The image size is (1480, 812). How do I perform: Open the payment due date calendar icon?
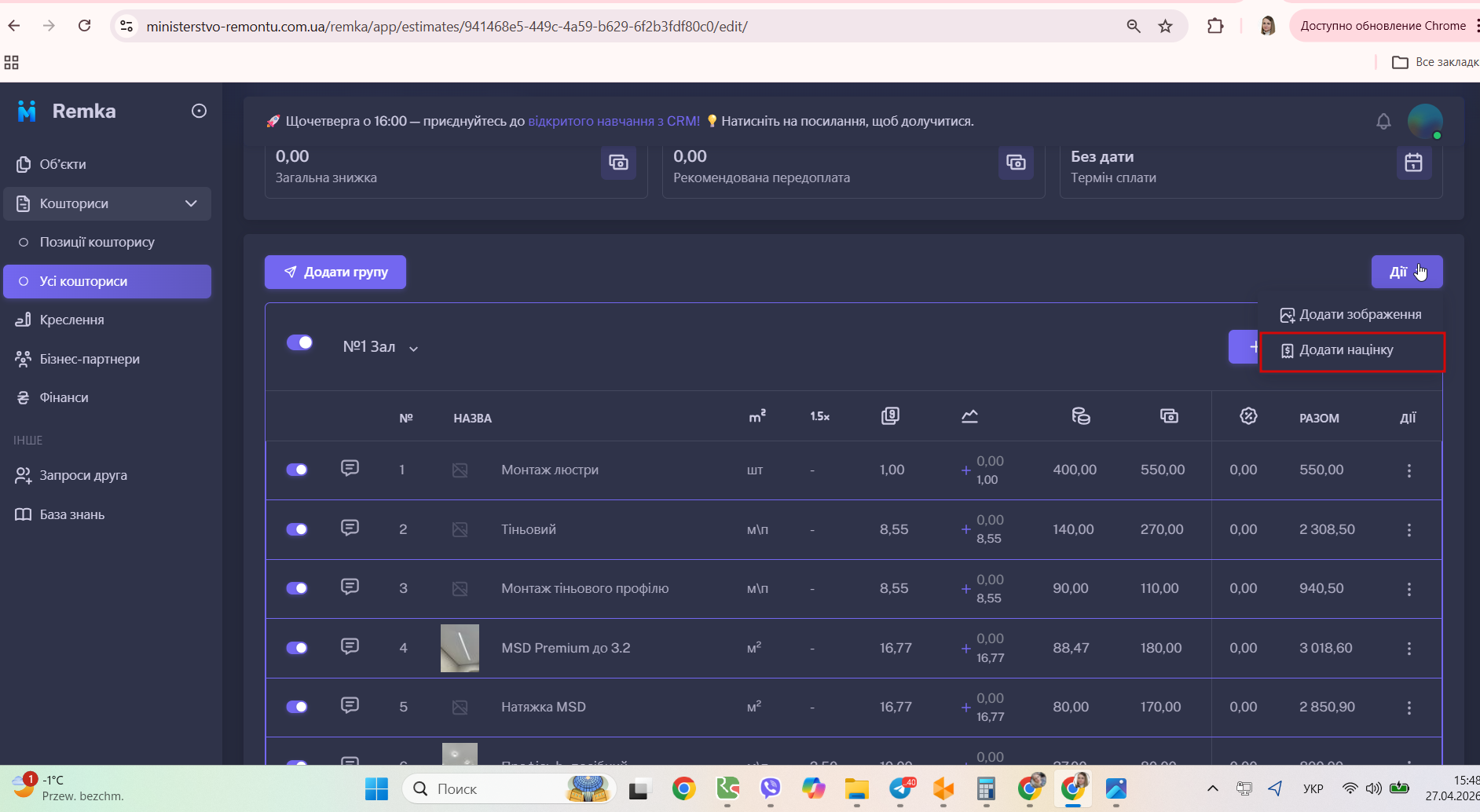pyautogui.click(x=1413, y=163)
